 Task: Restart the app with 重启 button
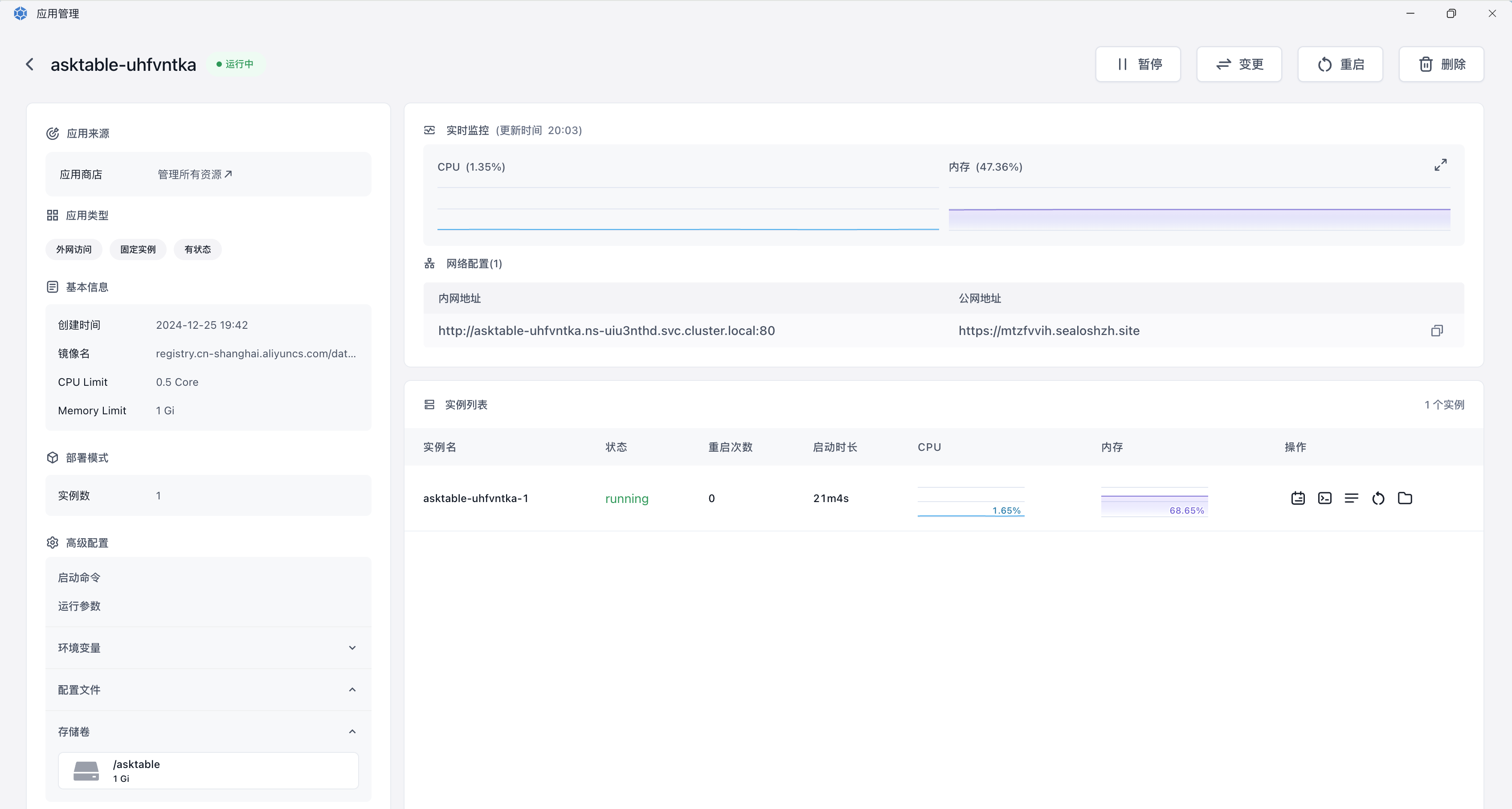click(1340, 65)
